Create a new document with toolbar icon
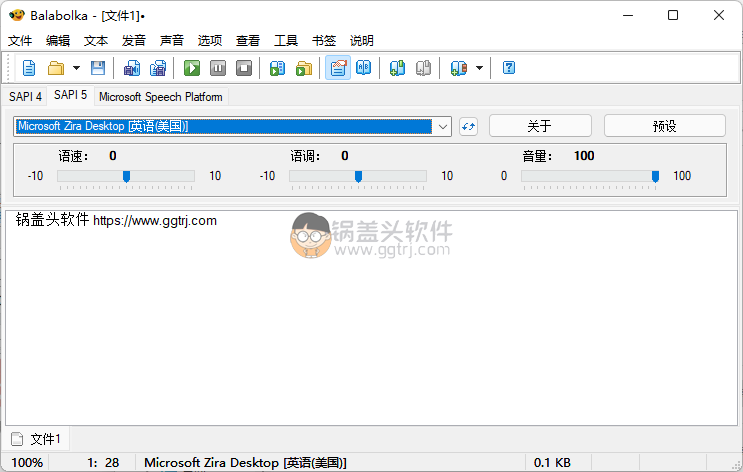This screenshot has width=743, height=472. coord(29,68)
